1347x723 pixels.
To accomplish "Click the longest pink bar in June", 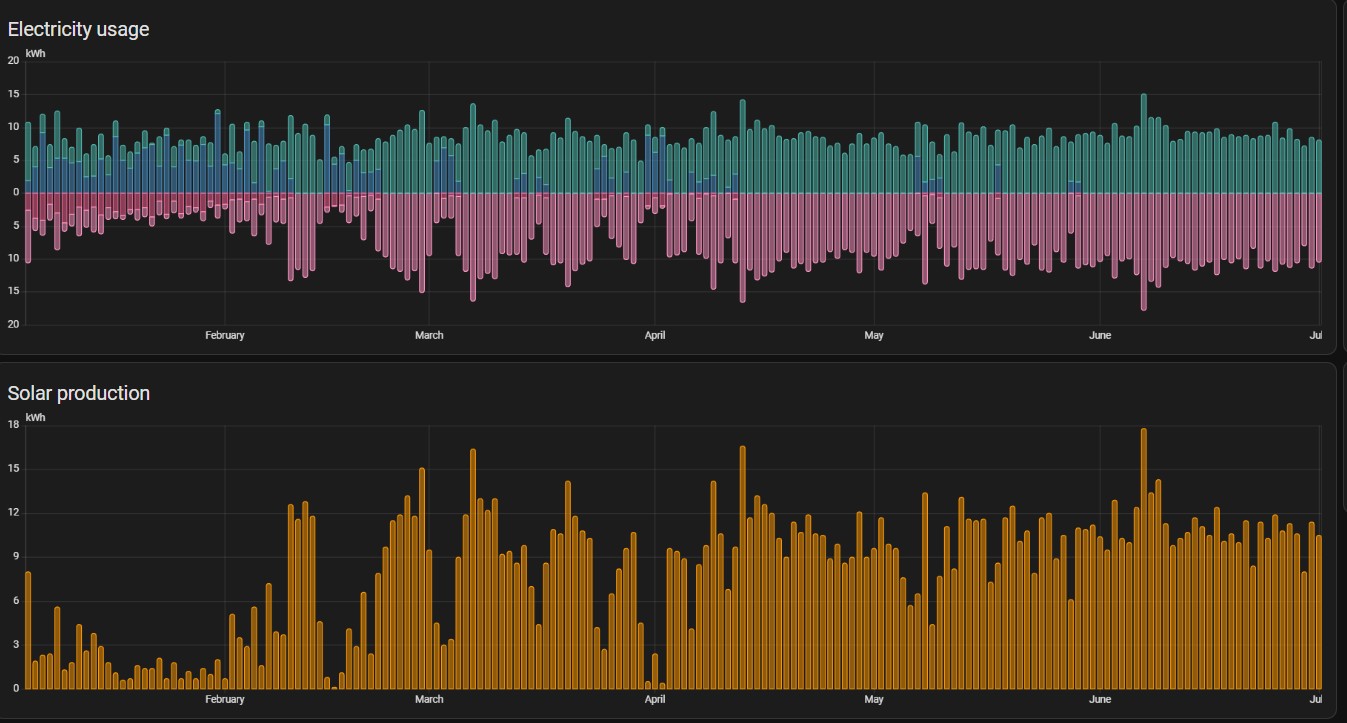I will tap(1143, 250).
